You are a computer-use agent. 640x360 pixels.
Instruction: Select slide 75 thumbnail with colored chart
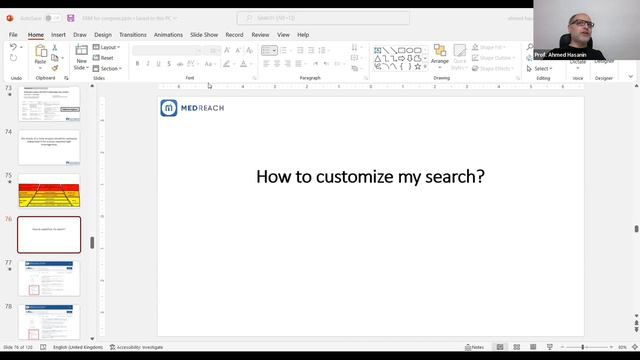click(49, 191)
